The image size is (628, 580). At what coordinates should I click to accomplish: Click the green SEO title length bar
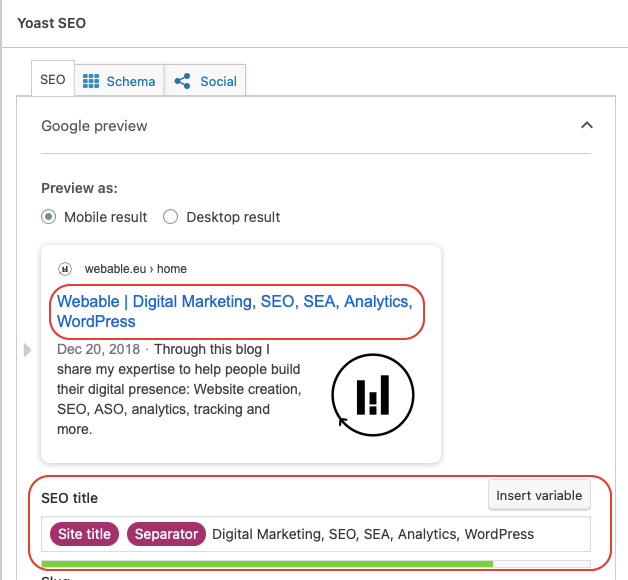tap(267, 564)
